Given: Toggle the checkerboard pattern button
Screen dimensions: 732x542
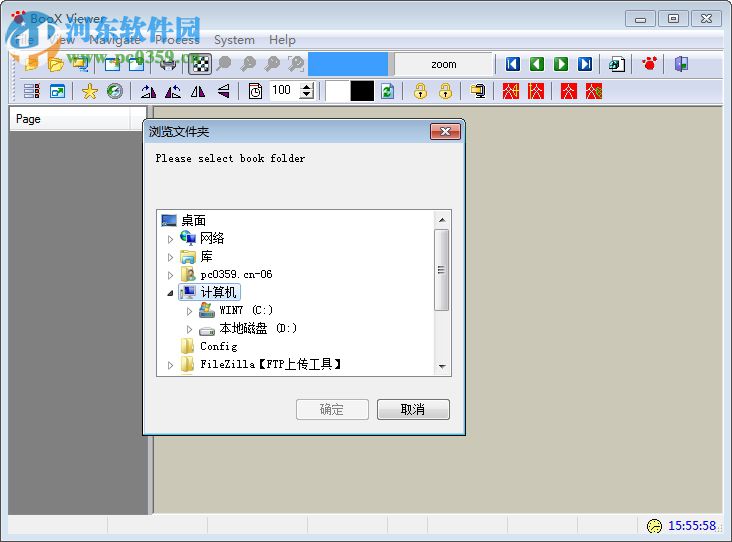Looking at the screenshot, I should 200,64.
